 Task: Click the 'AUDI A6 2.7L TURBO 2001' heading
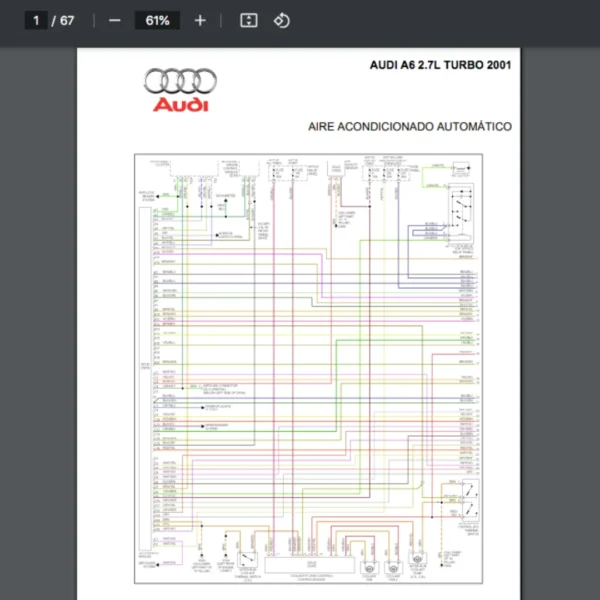(440, 65)
